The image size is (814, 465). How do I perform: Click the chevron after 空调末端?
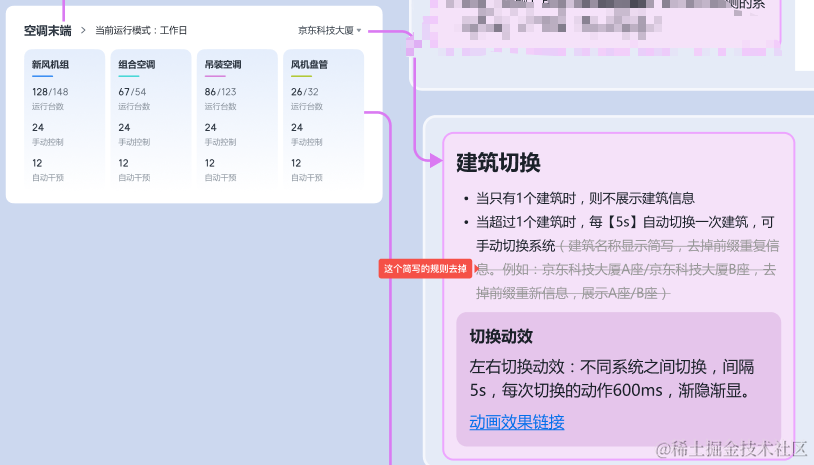83,31
